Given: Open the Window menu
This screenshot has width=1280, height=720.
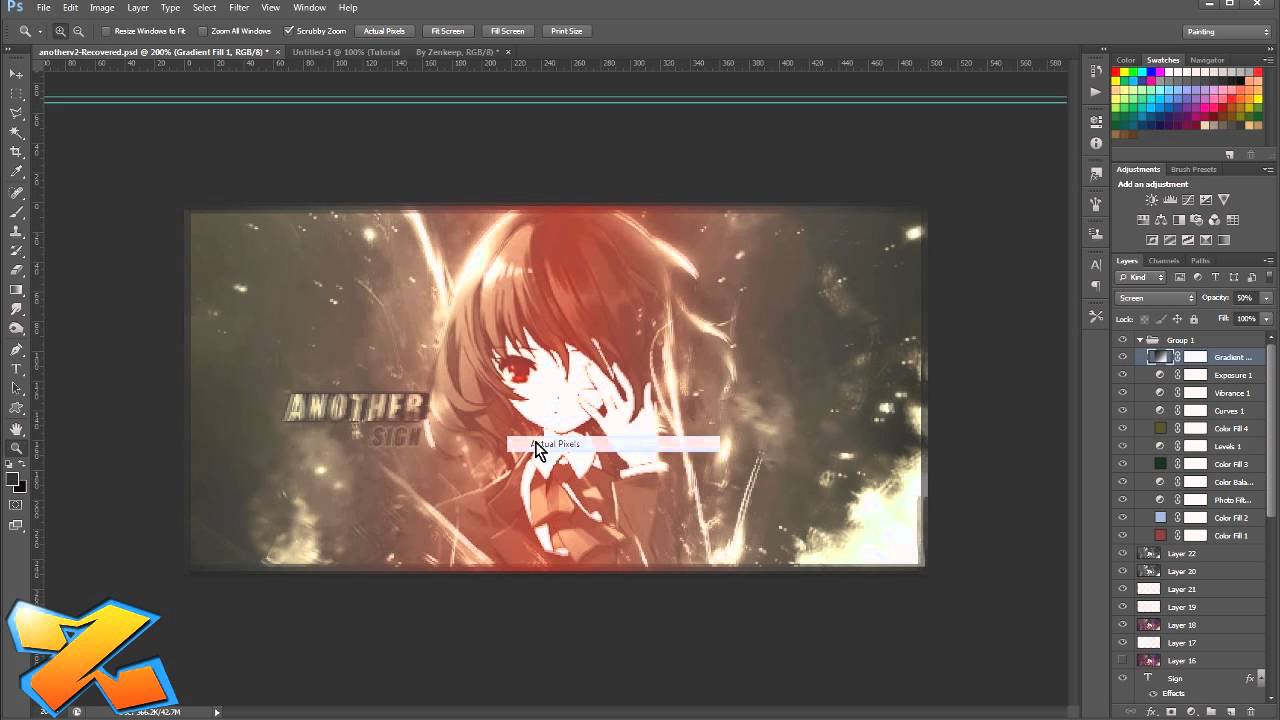Looking at the screenshot, I should click(309, 8).
